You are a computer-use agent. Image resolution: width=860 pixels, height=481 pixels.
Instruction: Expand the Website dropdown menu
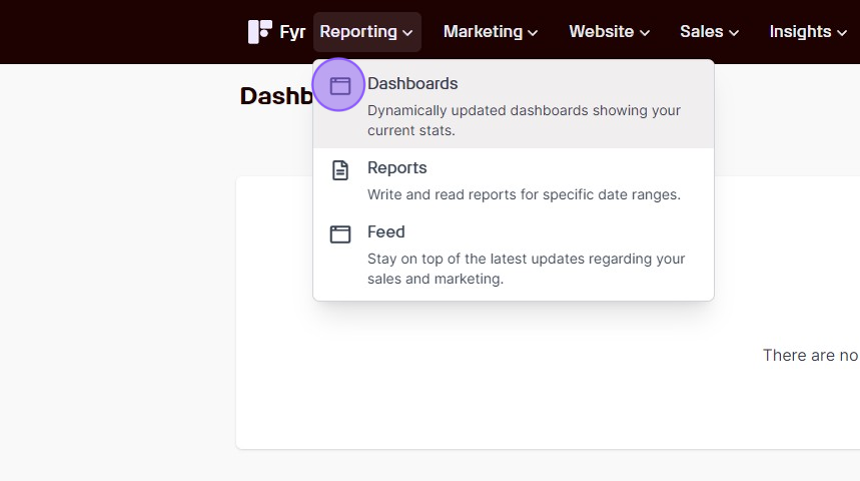(x=609, y=32)
